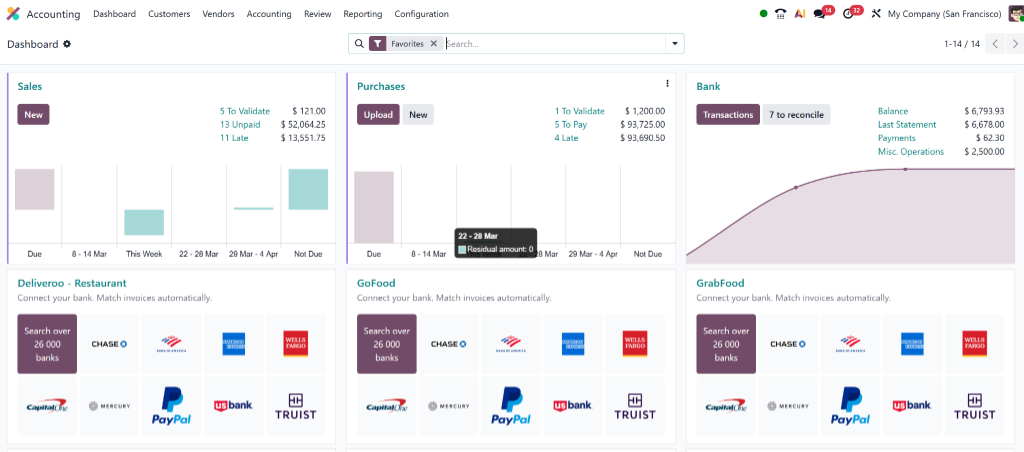Open the Configuration menu
Viewport: 1024px width, 452px height.
click(421, 14)
